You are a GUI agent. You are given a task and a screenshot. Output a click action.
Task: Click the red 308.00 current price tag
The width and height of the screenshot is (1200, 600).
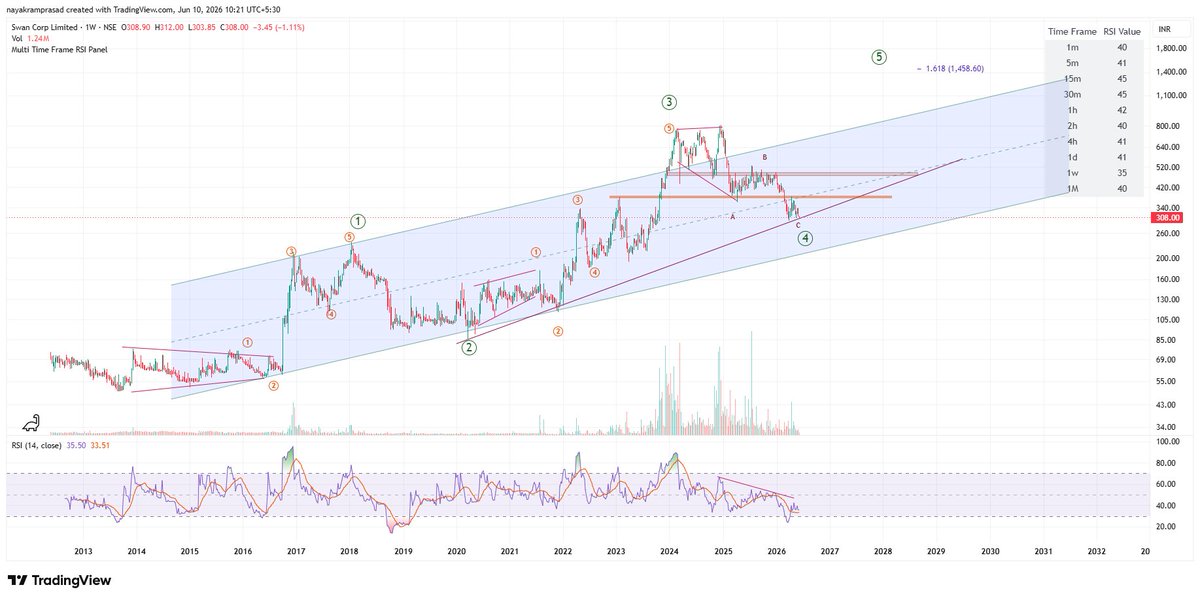1167,217
